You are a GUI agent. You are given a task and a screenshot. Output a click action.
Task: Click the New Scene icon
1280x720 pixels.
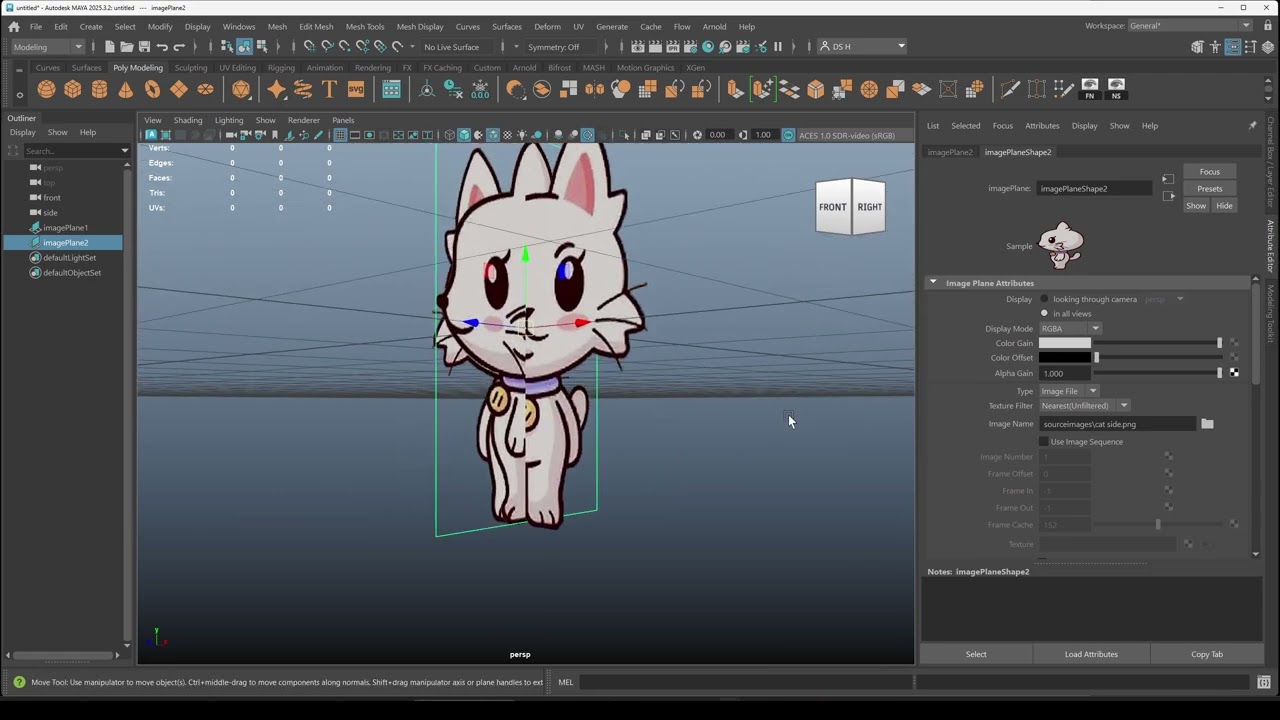point(109,47)
